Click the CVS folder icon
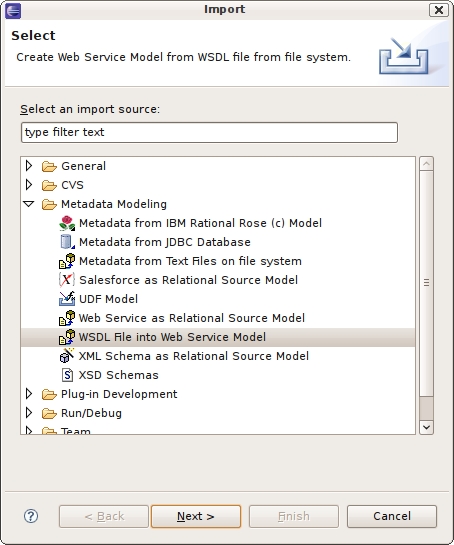This screenshot has height=545, width=454. (x=49, y=185)
